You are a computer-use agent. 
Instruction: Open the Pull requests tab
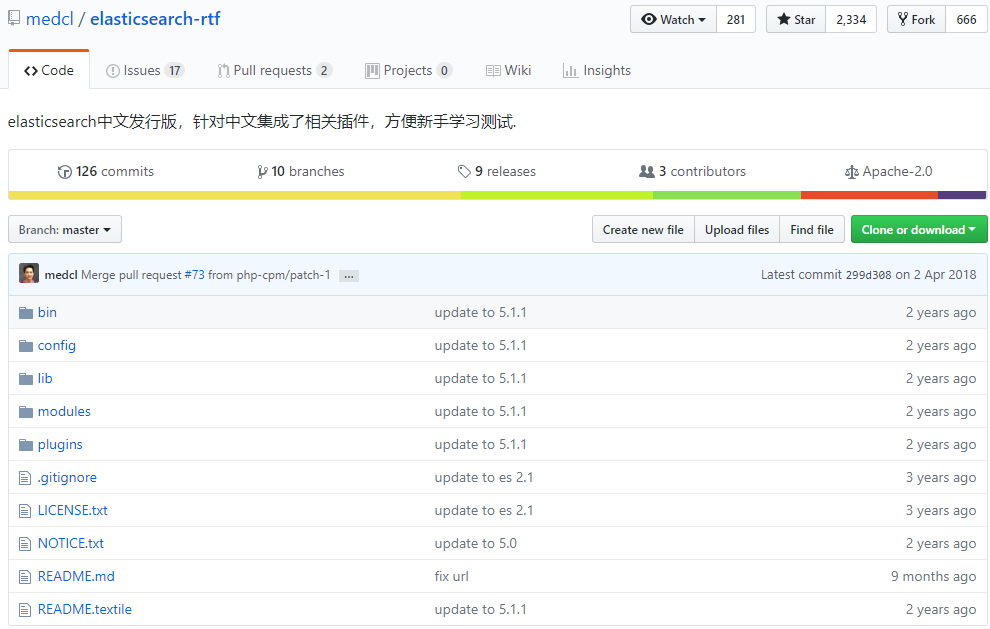pos(274,70)
